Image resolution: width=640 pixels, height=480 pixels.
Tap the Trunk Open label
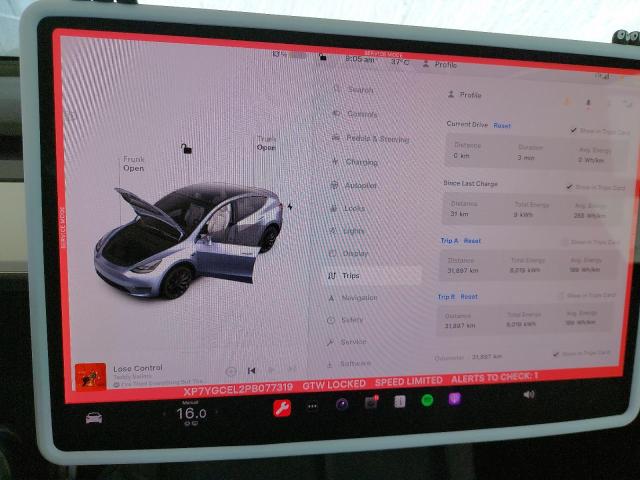266,144
